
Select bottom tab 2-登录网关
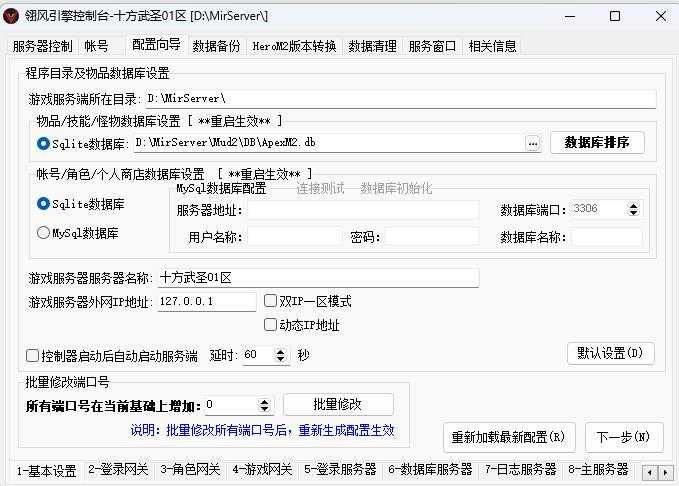[118, 470]
